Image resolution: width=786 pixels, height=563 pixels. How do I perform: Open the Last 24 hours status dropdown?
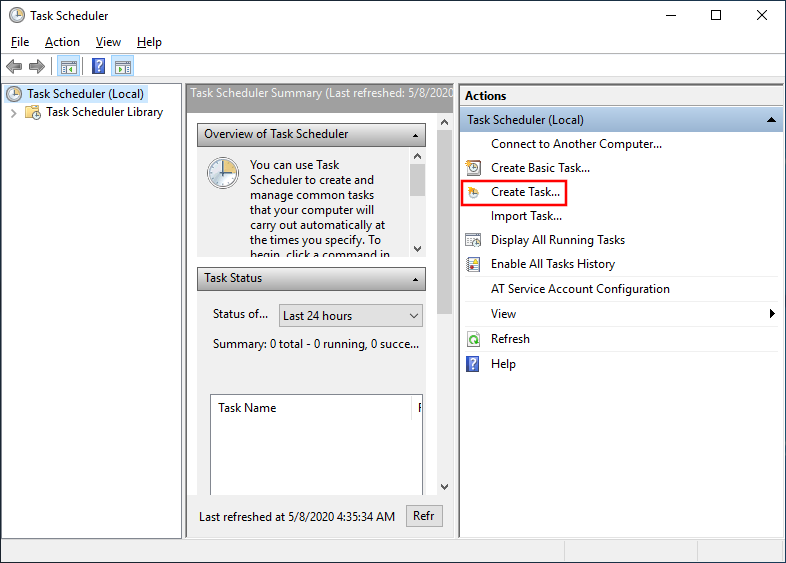(x=350, y=316)
